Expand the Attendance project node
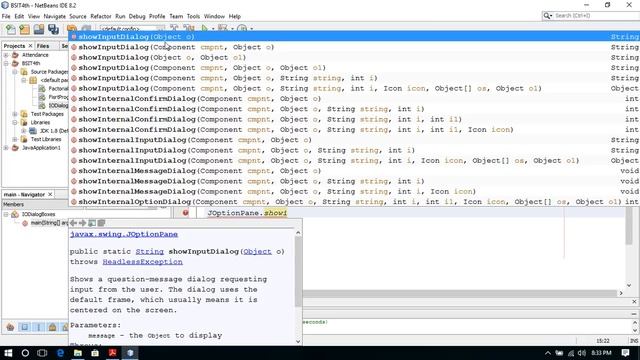640x360 pixels. tap(6, 55)
